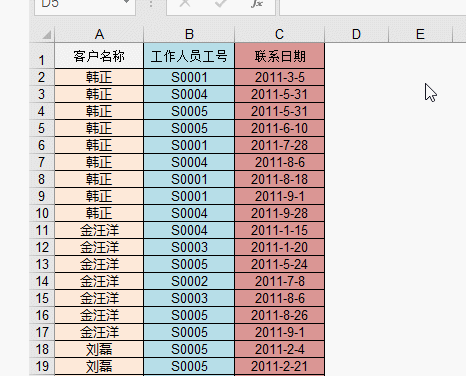Click 金汪洋 cell in row 11
The height and width of the screenshot is (376, 466).
click(99, 230)
